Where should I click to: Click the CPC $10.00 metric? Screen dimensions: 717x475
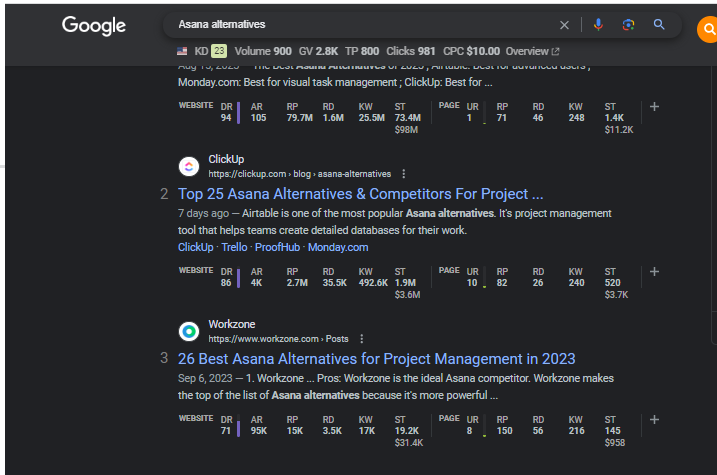471,51
